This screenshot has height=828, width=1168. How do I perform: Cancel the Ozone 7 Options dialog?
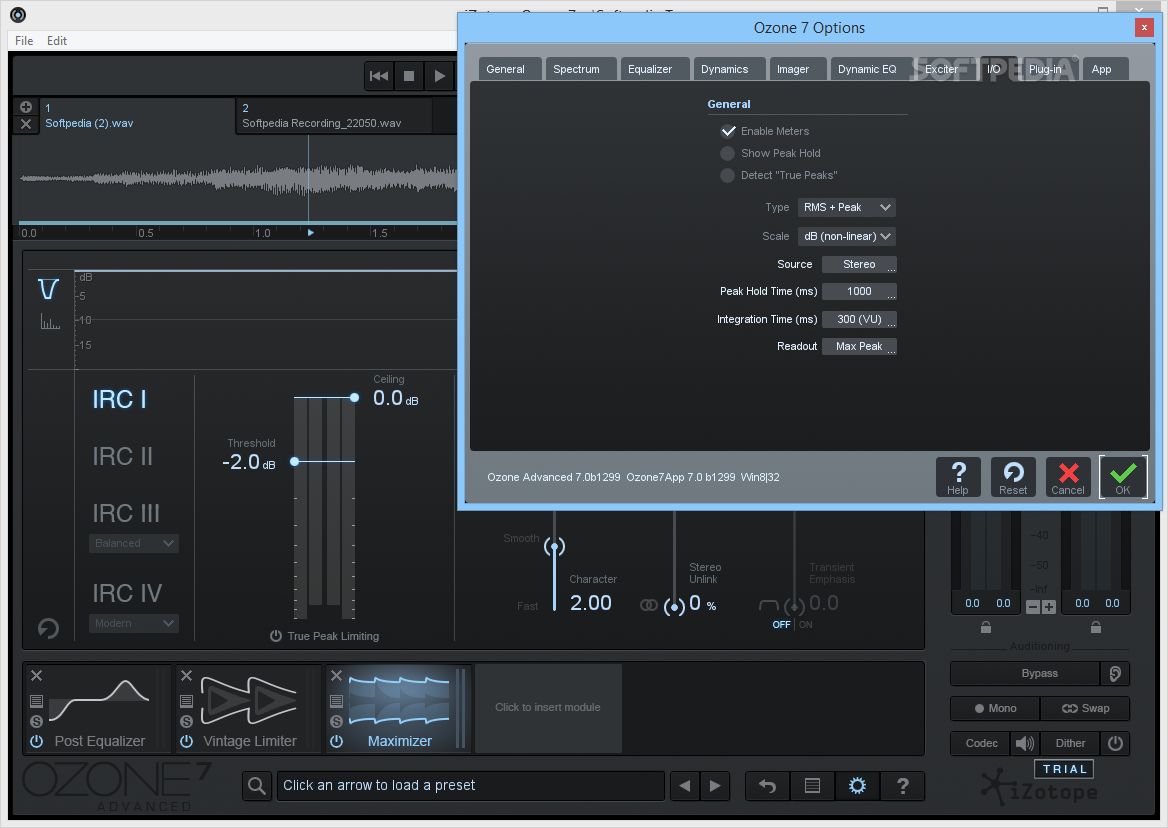(x=1068, y=477)
